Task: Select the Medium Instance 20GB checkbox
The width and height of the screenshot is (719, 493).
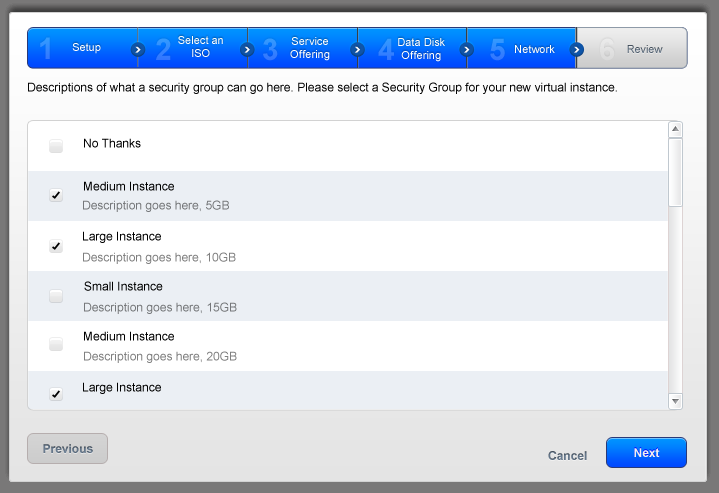Action: [56, 344]
